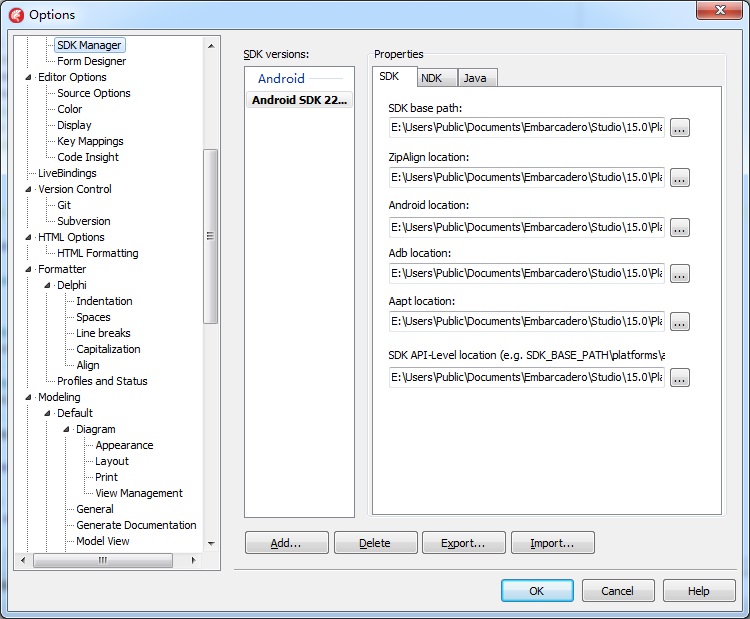The image size is (750, 619).
Task: Collapse the Formatter tree node
Action: [28, 269]
